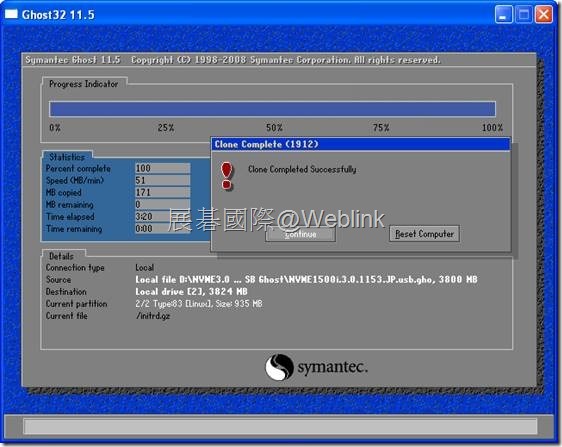Click the 50% progress marker label
The width and height of the screenshot is (562, 447).
click(274, 128)
